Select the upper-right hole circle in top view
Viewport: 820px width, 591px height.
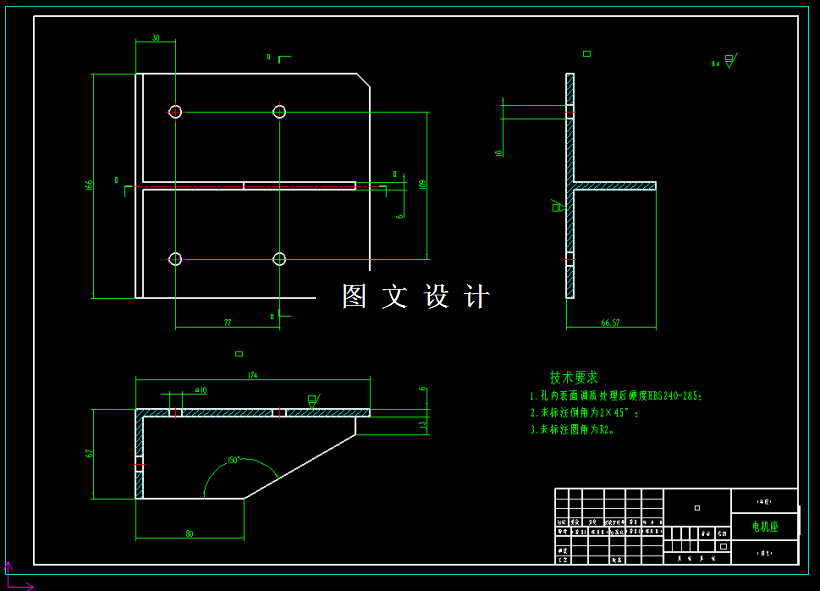279,111
